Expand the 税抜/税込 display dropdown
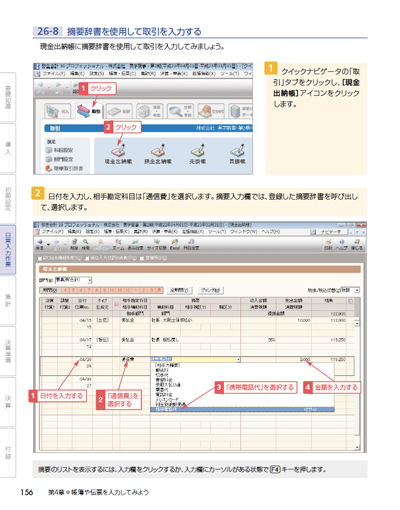400x510 pixels. point(357,290)
